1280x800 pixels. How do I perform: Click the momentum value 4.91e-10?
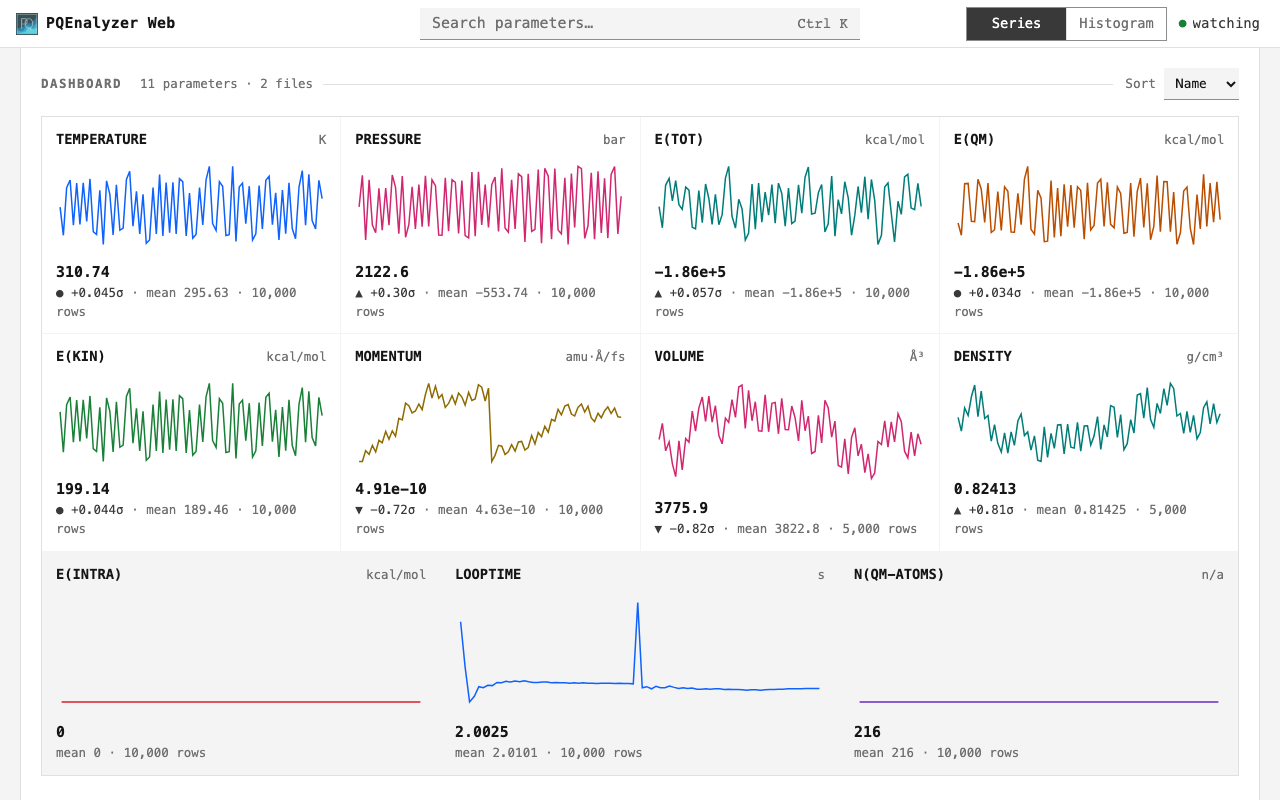pos(391,489)
